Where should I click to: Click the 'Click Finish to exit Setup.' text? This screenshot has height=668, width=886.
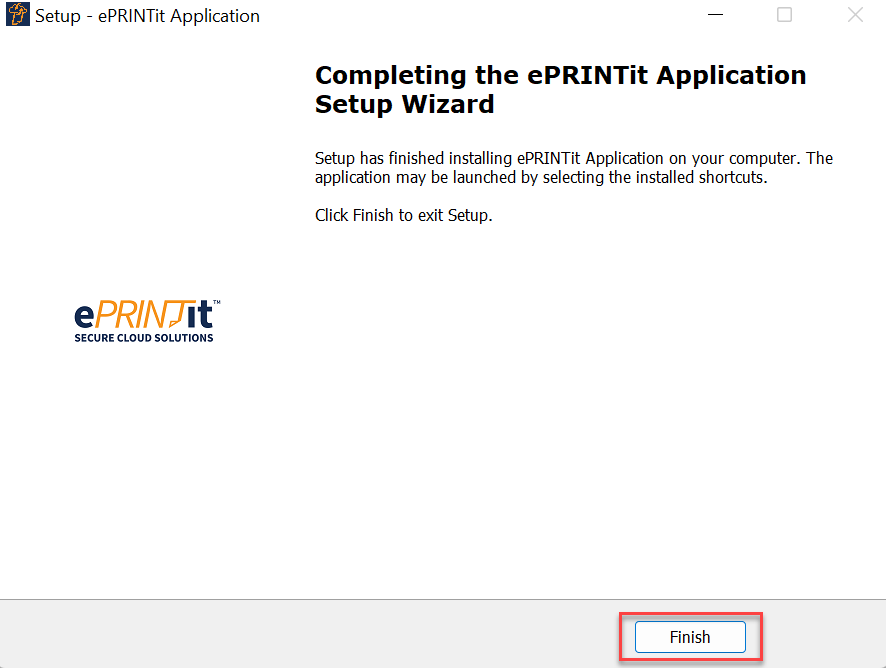[403, 215]
